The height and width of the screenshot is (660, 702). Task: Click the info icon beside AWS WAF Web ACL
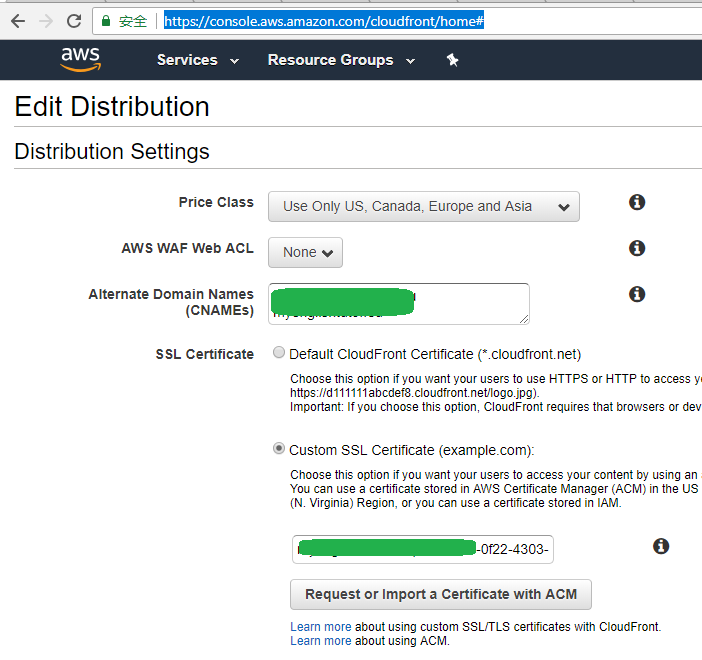pyautogui.click(x=637, y=248)
